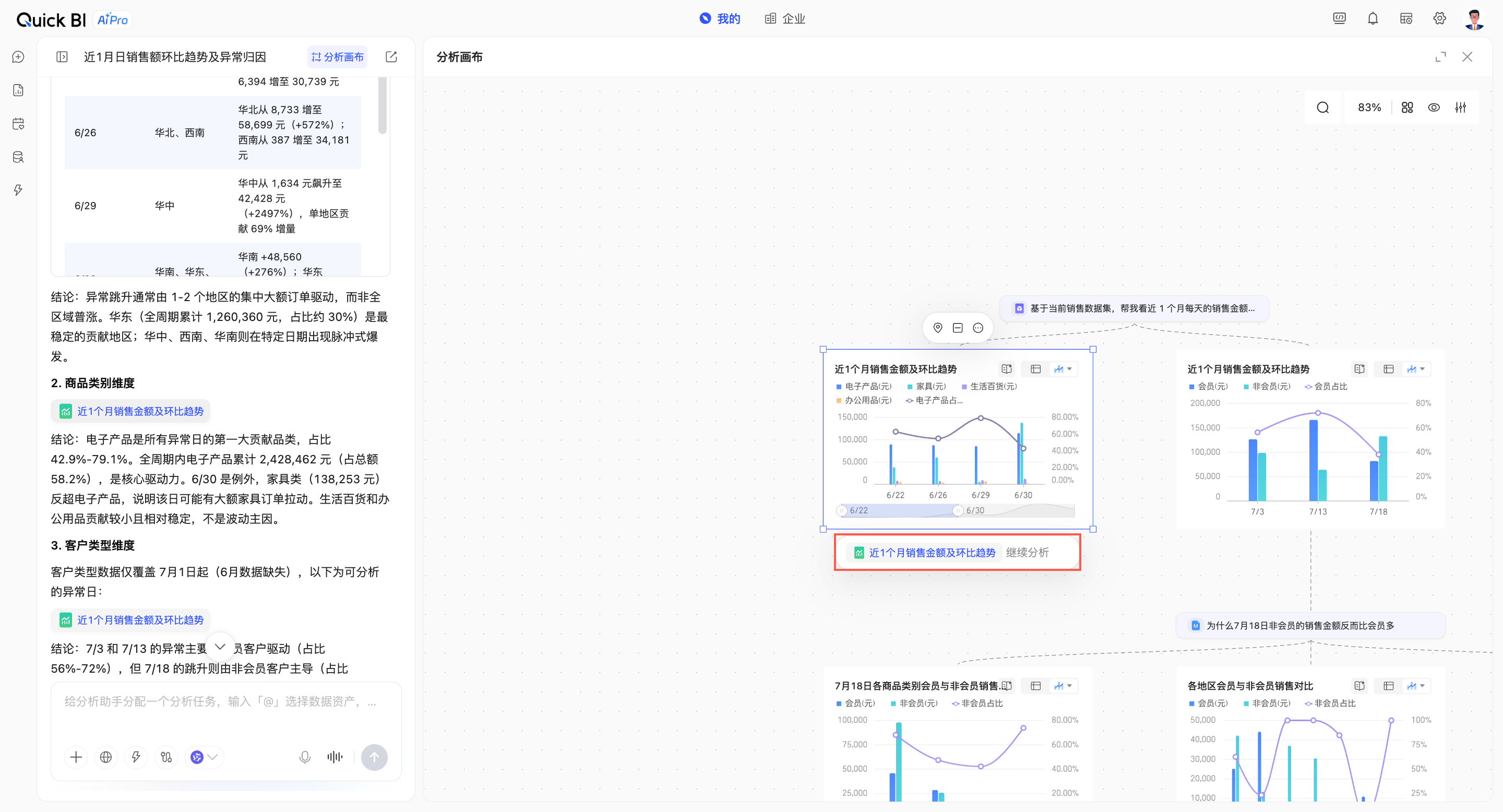Screen dimensions: 1503x812
Task: Open the reports icon in left sidebar
Action: (18, 90)
